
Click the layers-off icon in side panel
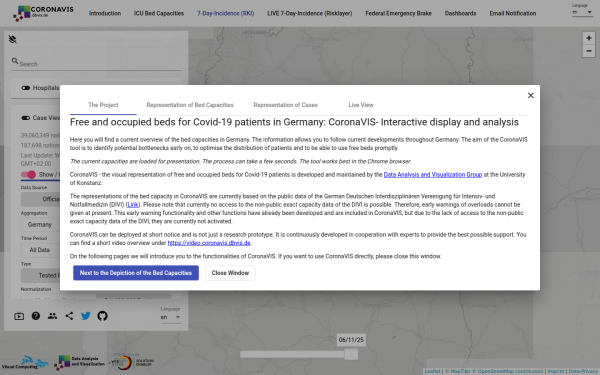tap(13, 39)
